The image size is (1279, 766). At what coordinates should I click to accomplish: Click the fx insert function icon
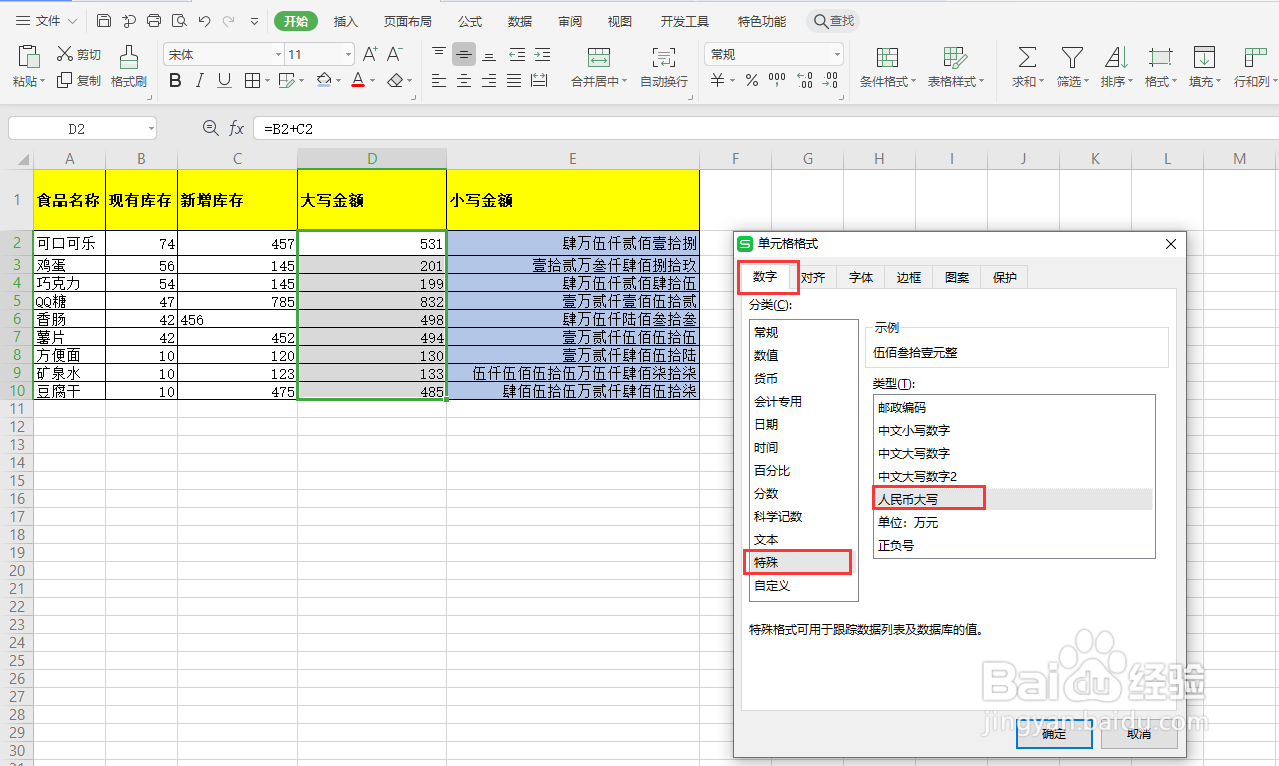[237, 128]
